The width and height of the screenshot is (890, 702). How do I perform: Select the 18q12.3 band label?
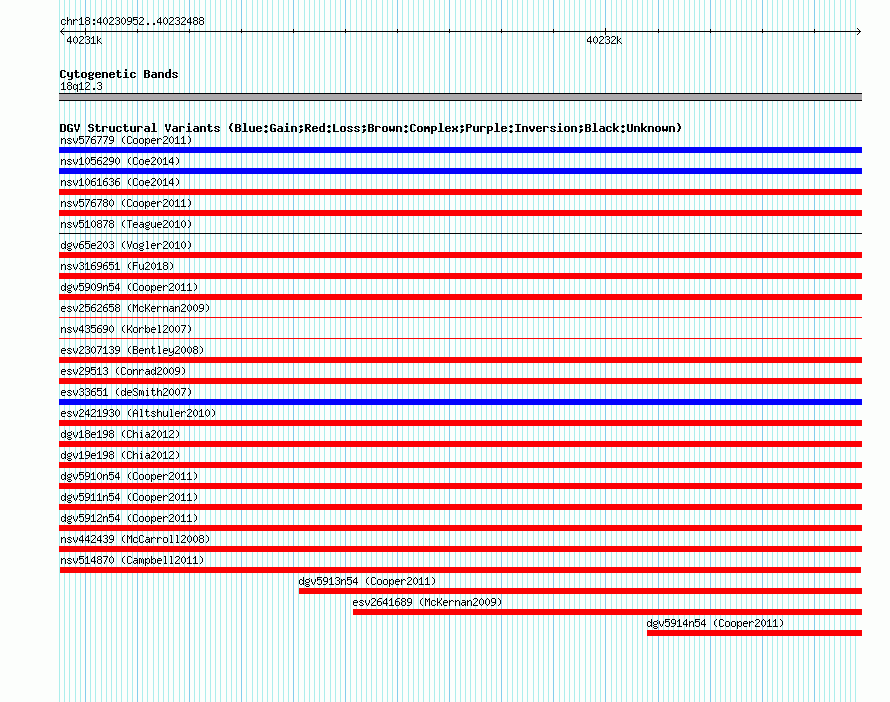[81, 86]
